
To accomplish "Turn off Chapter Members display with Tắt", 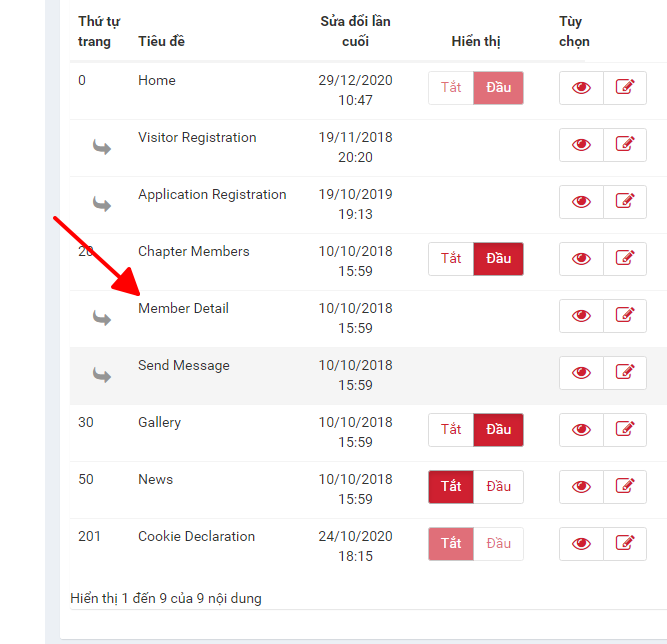I will pos(451,259).
